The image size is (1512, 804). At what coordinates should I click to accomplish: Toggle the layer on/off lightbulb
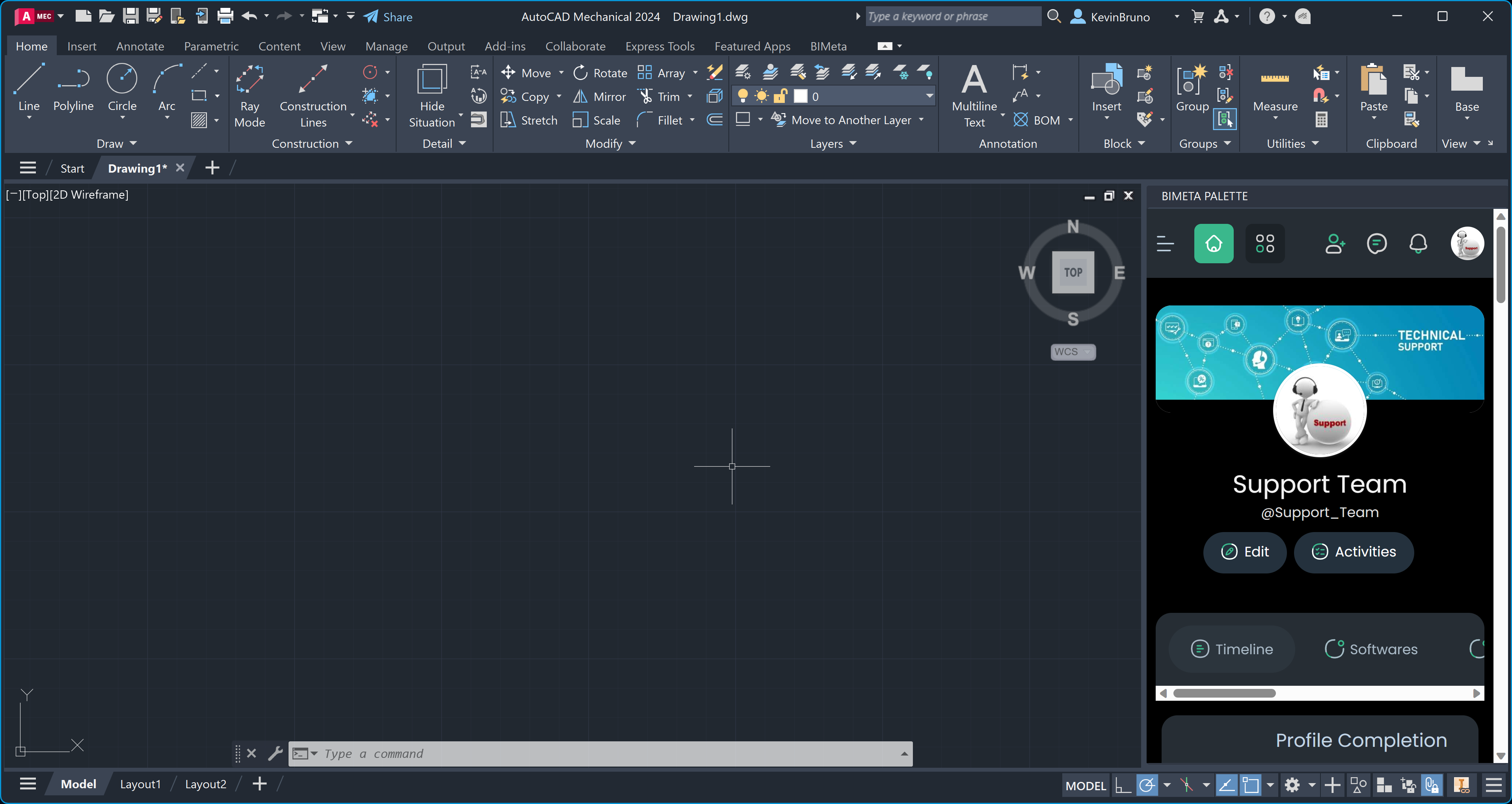pos(743,96)
